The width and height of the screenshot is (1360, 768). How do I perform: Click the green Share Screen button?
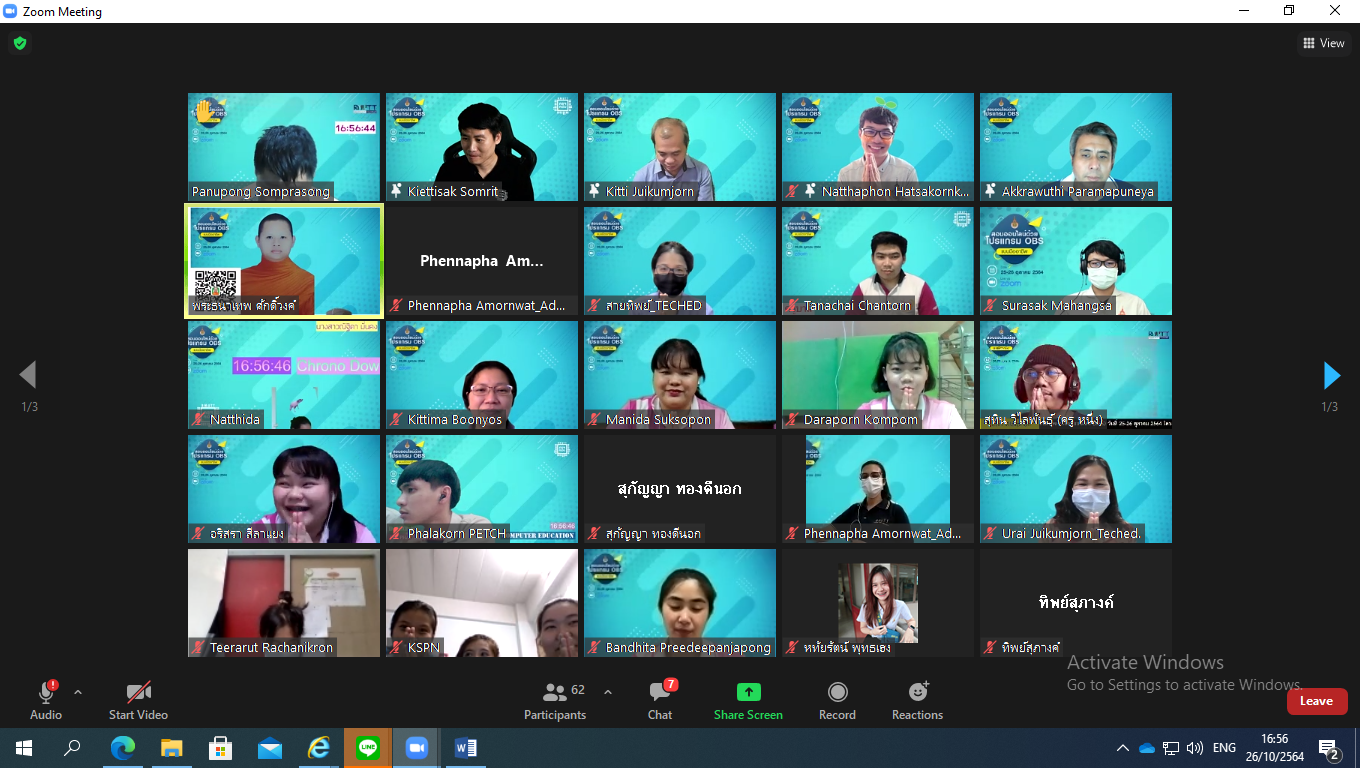748,700
